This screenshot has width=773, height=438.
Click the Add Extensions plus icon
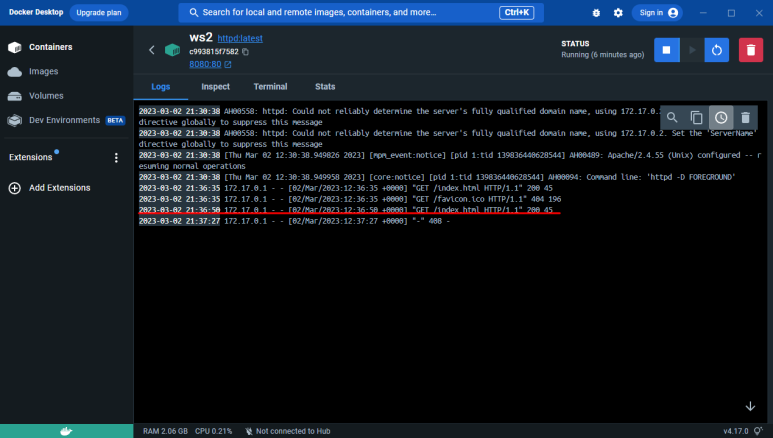point(15,188)
